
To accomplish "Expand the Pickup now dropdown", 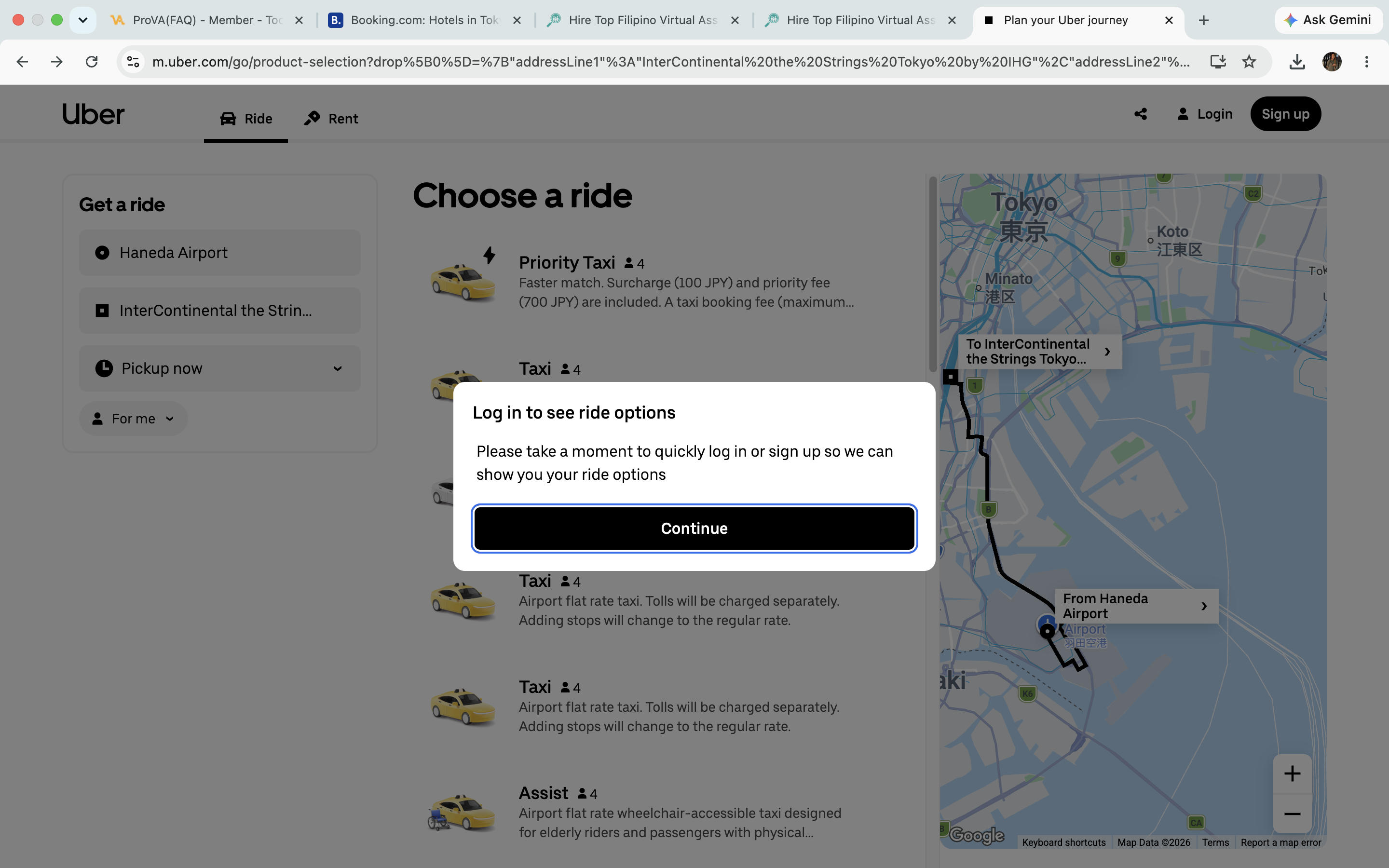I will 220,368.
